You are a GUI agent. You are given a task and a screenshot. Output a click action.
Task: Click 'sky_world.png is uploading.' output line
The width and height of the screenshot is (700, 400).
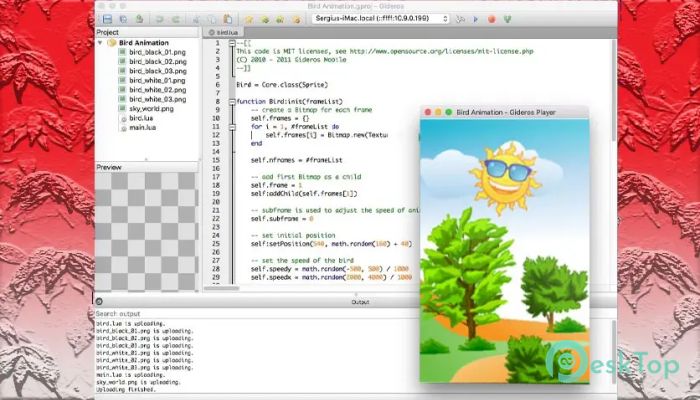click(x=138, y=383)
